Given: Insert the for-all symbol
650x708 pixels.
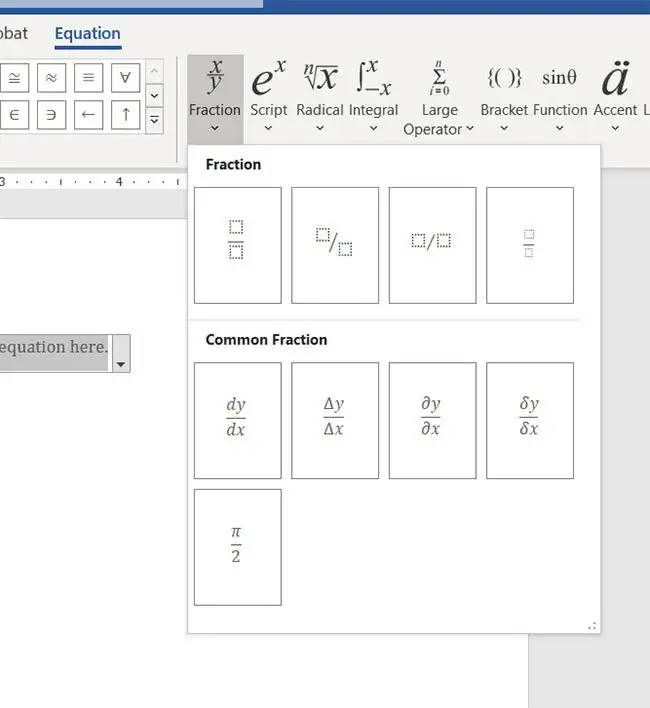Looking at the screenshot, I should [125, 78].
